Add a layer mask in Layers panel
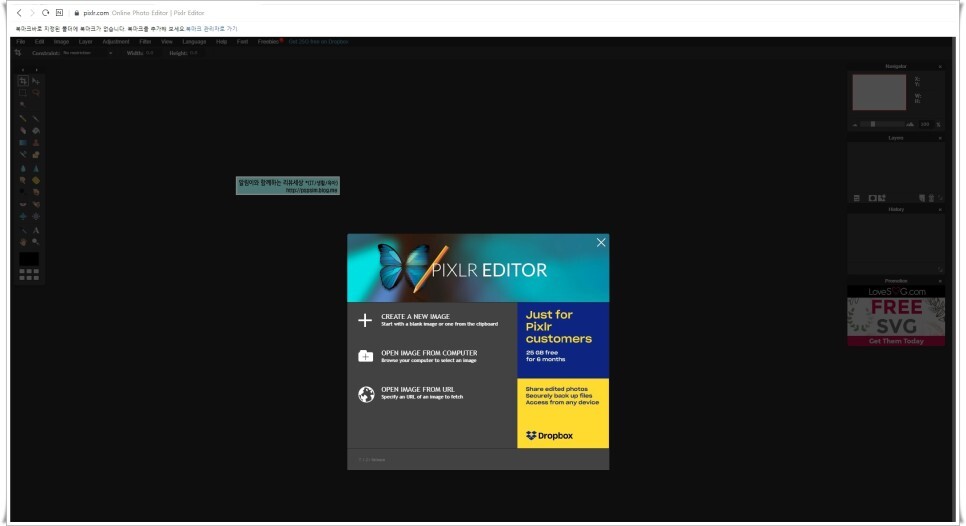The height and width of the screenshot is (526, 966). 872,198
